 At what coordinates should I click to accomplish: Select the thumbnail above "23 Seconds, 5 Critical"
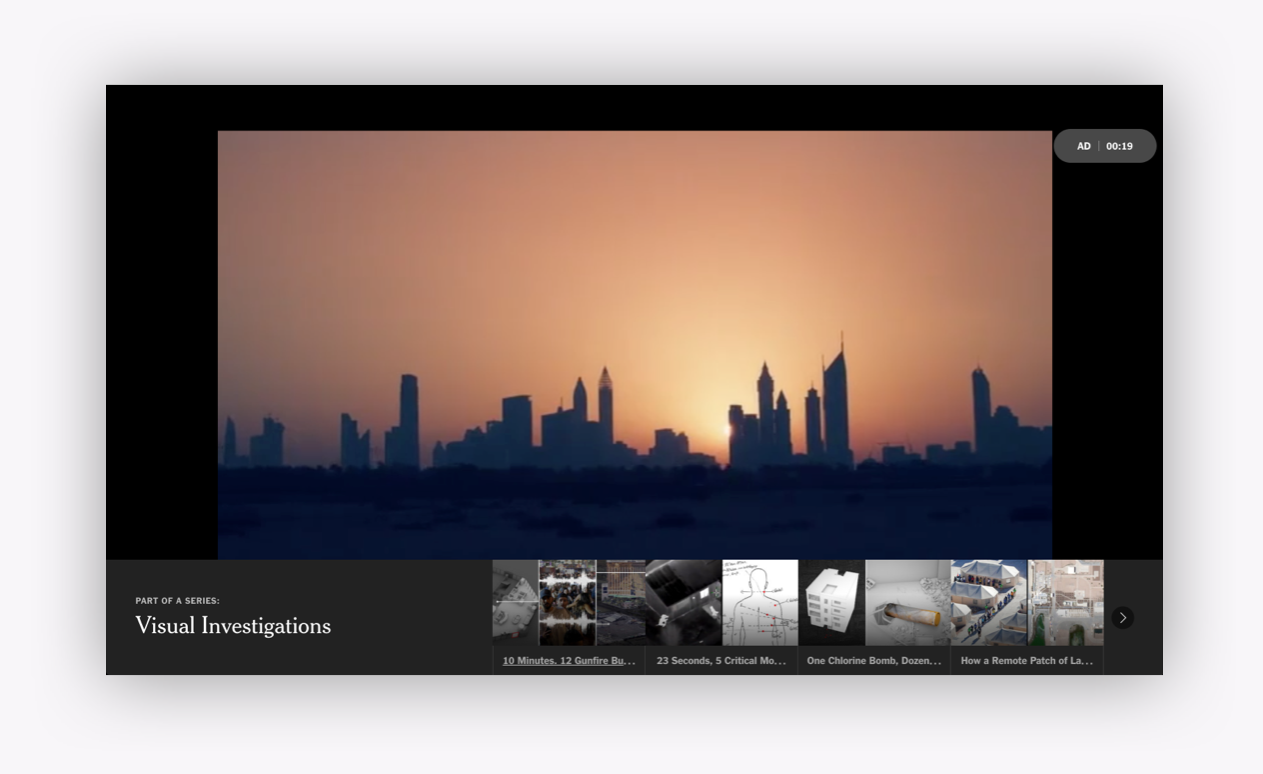tap(721, 602)
